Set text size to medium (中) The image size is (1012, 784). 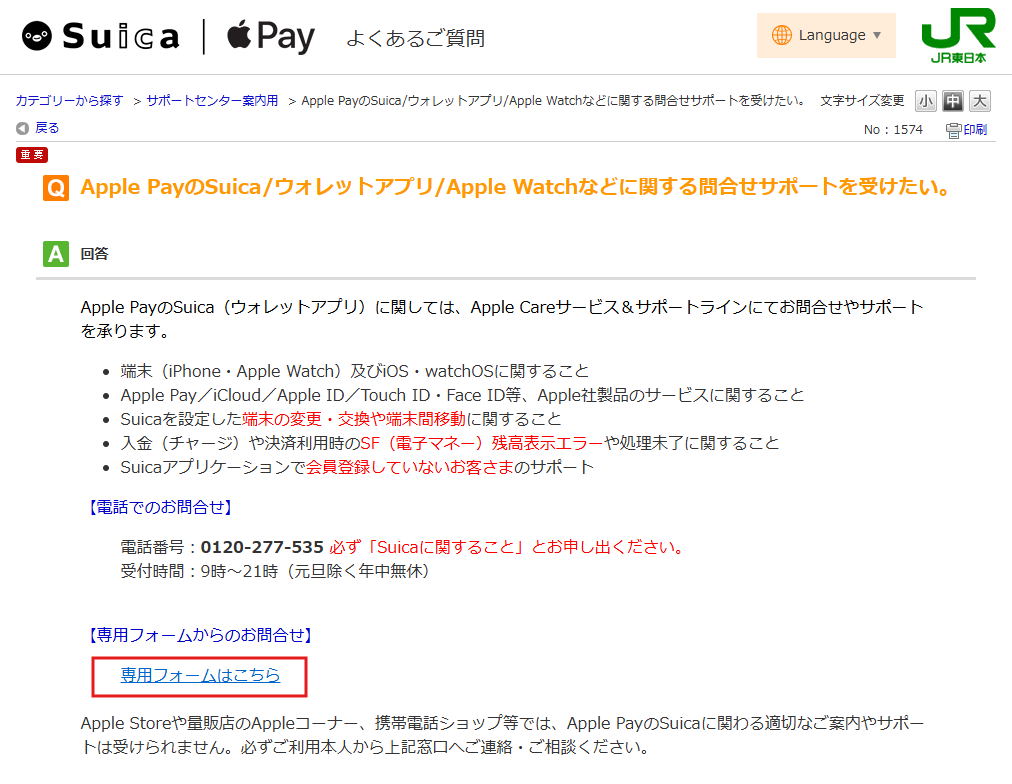tap(953, 101)
